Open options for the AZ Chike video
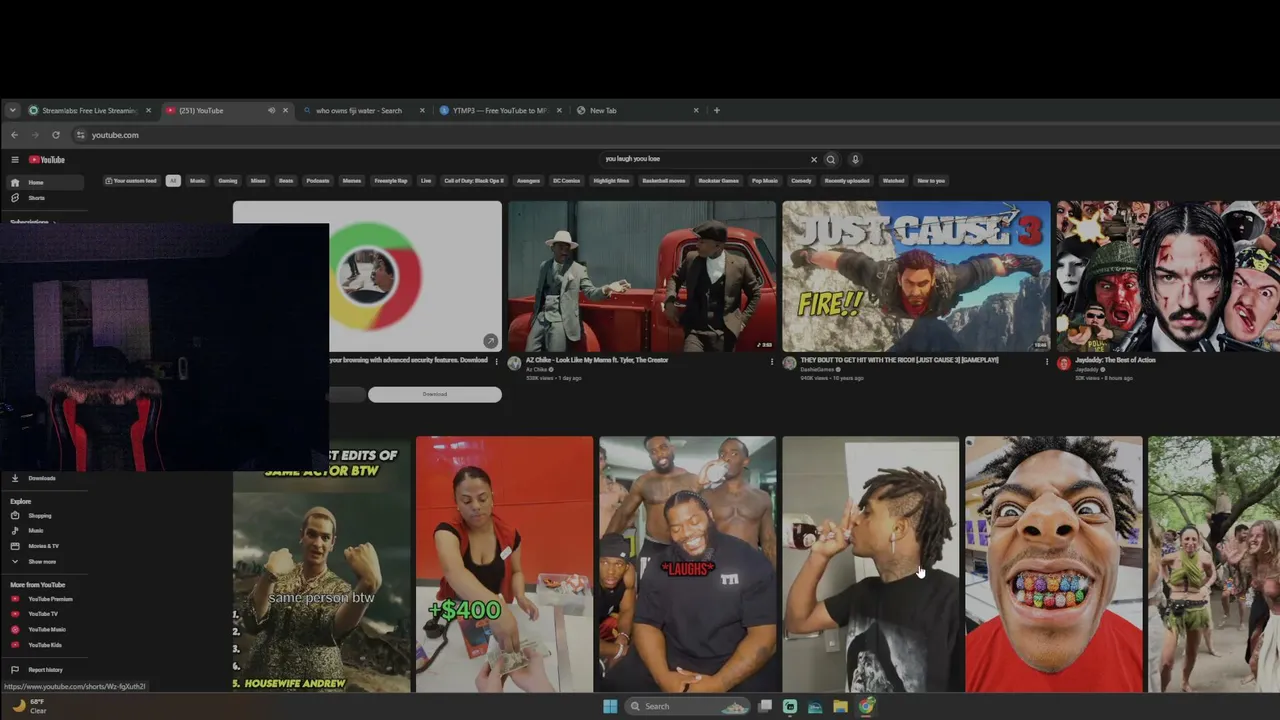 pyautogui.click(x=772, y=362)
